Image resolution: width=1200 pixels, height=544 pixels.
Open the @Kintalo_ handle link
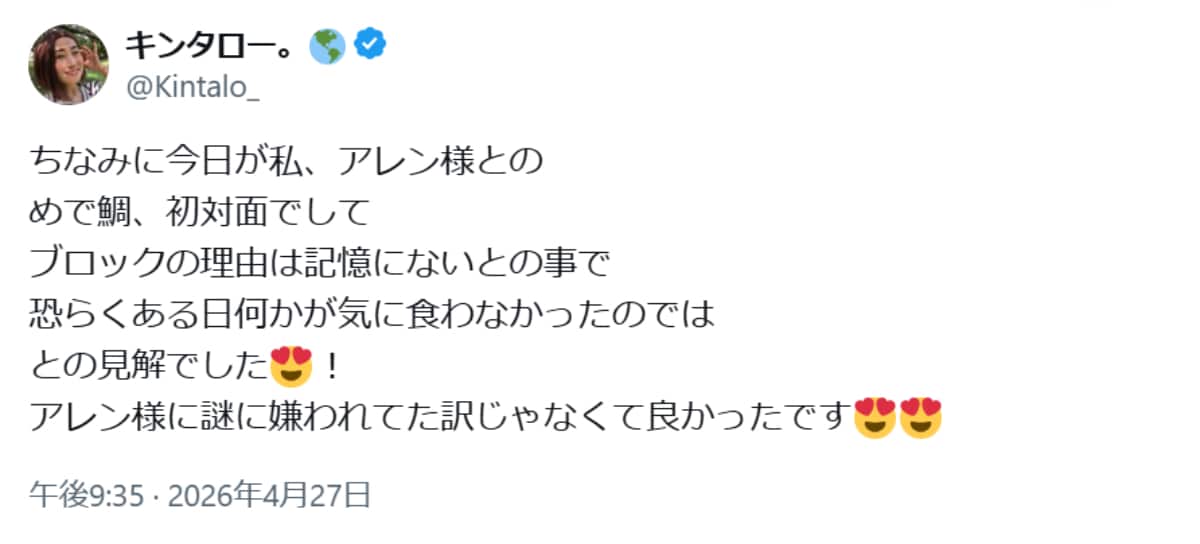pos(191,89)
